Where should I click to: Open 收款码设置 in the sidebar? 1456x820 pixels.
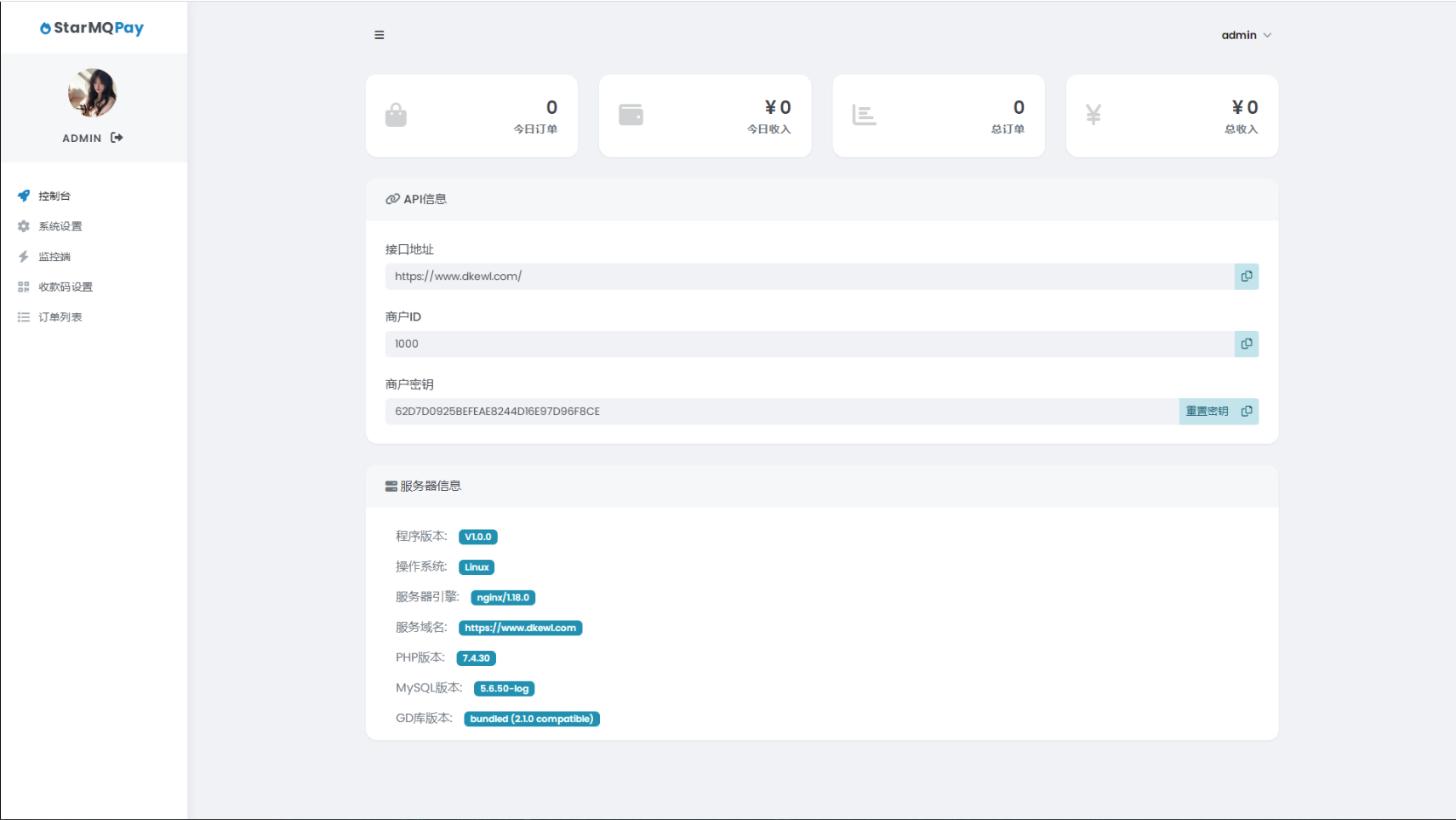click(66, 287)
